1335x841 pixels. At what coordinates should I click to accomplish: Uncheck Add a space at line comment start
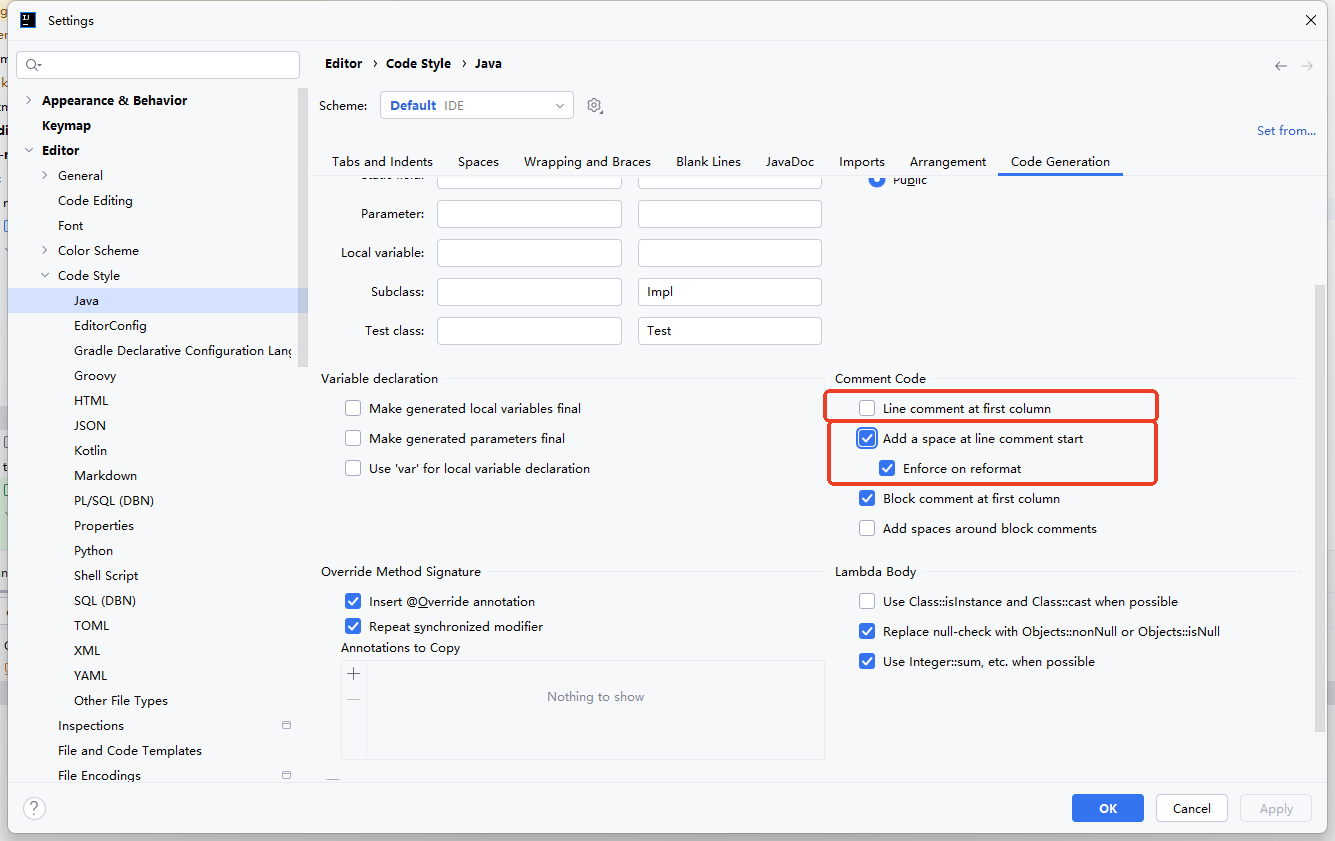(867, 438)
